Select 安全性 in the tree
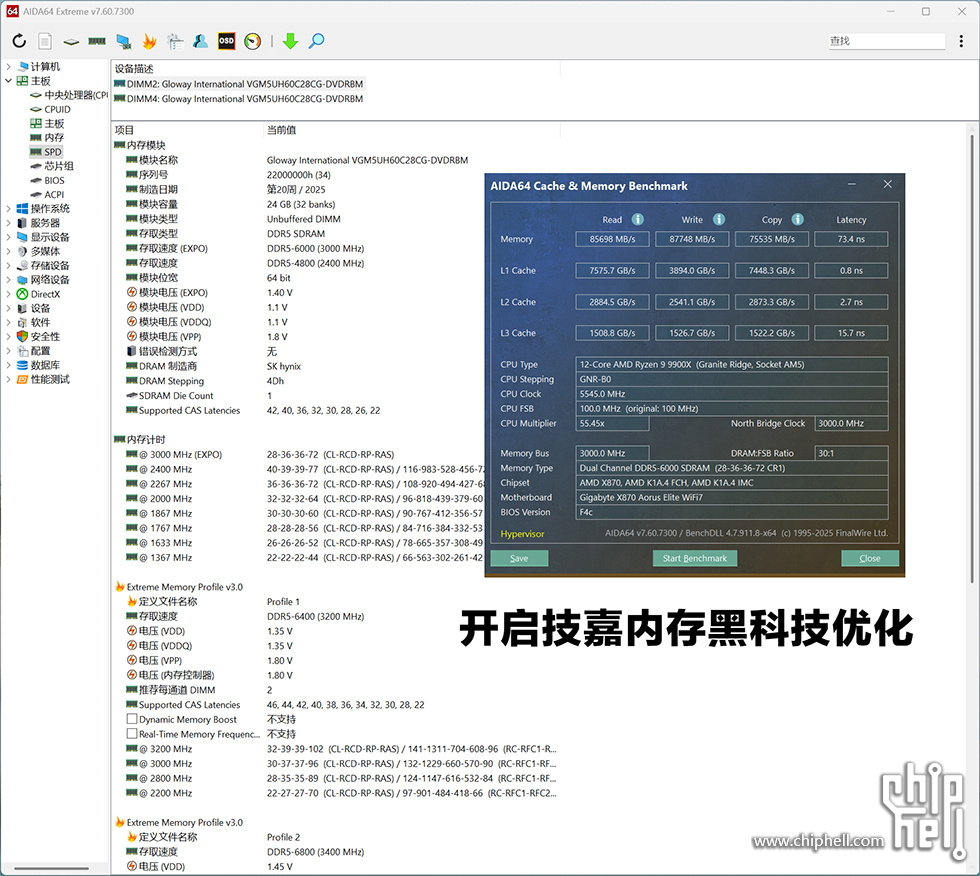This screenshot has height=876, width=980. pyautogui.click(x=38, y=337)
